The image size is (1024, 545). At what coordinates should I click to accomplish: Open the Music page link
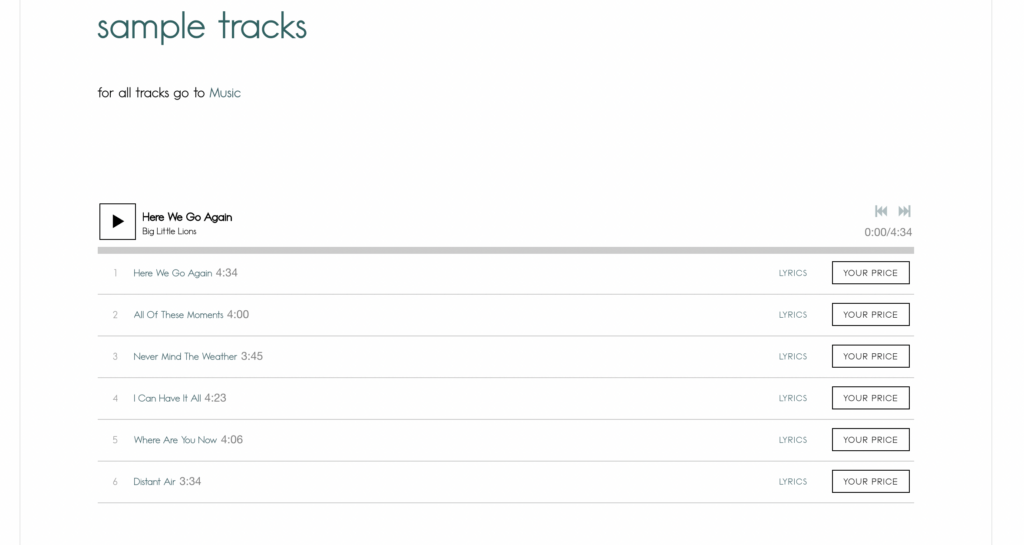[x=225, y=93]
